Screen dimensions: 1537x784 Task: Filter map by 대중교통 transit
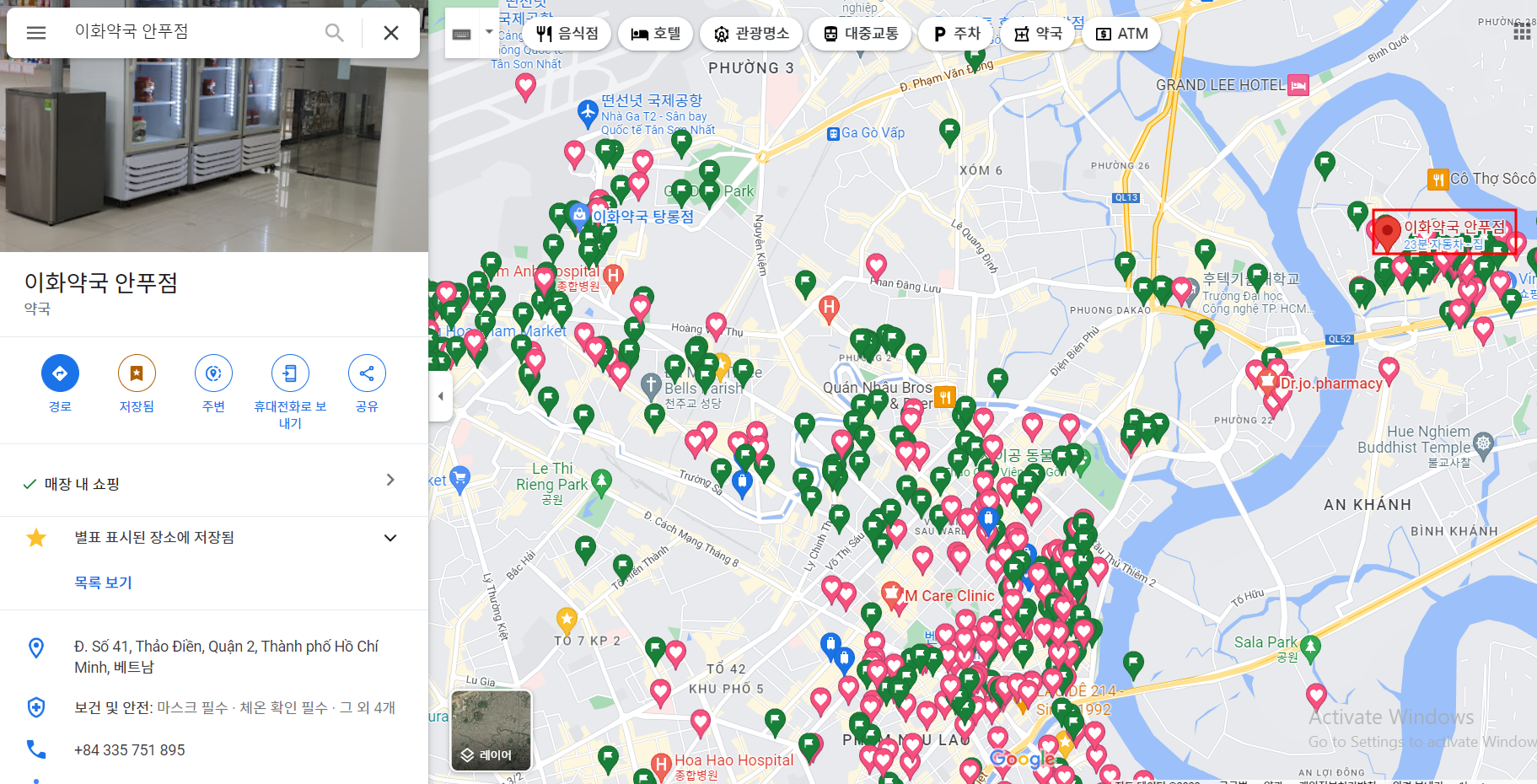[860, 34]
